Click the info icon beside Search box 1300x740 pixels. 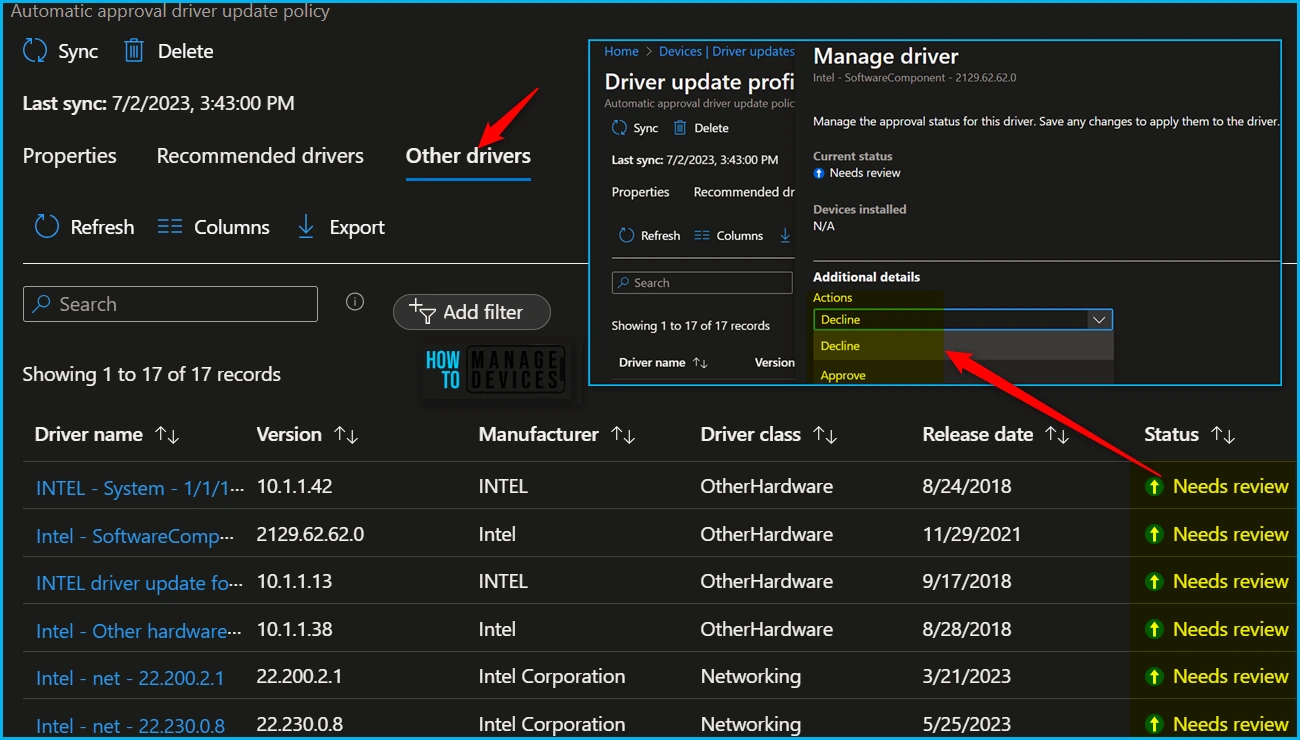point(354,302)
